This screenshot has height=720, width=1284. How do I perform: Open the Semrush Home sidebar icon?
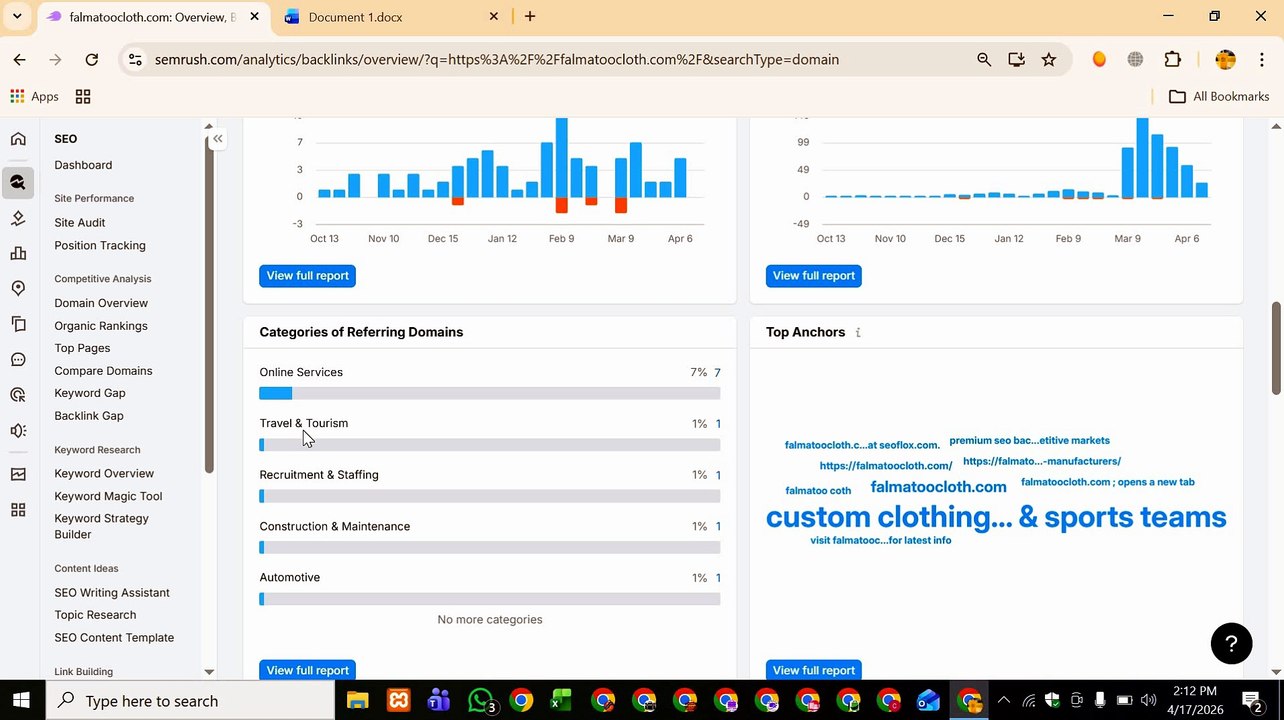coord(18,139)
